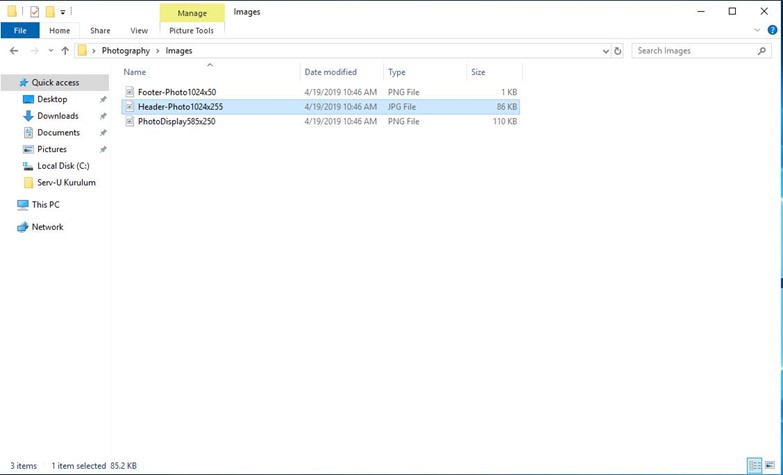Click the Images breadcrumb in address bar
The width and height of the screenshot is (783, 475).
pos(179,50)
